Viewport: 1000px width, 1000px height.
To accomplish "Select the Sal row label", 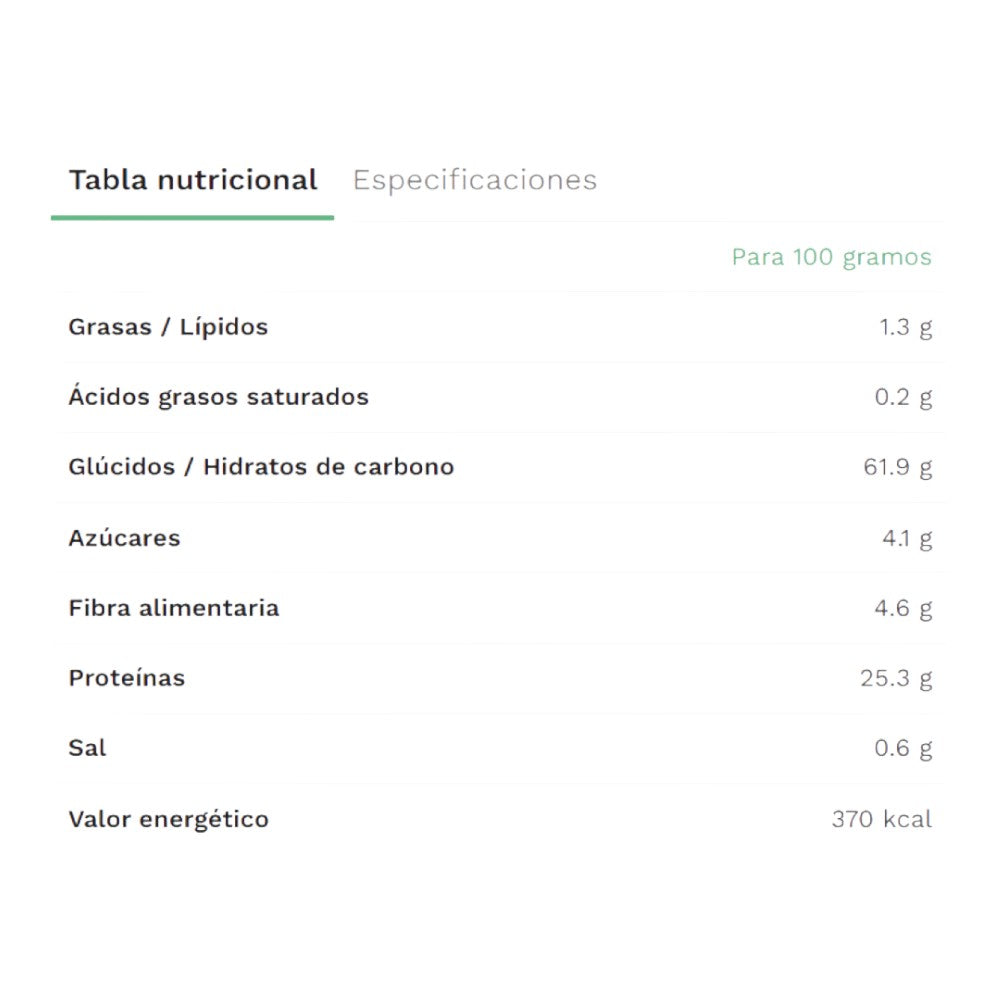I will point(87,748).
